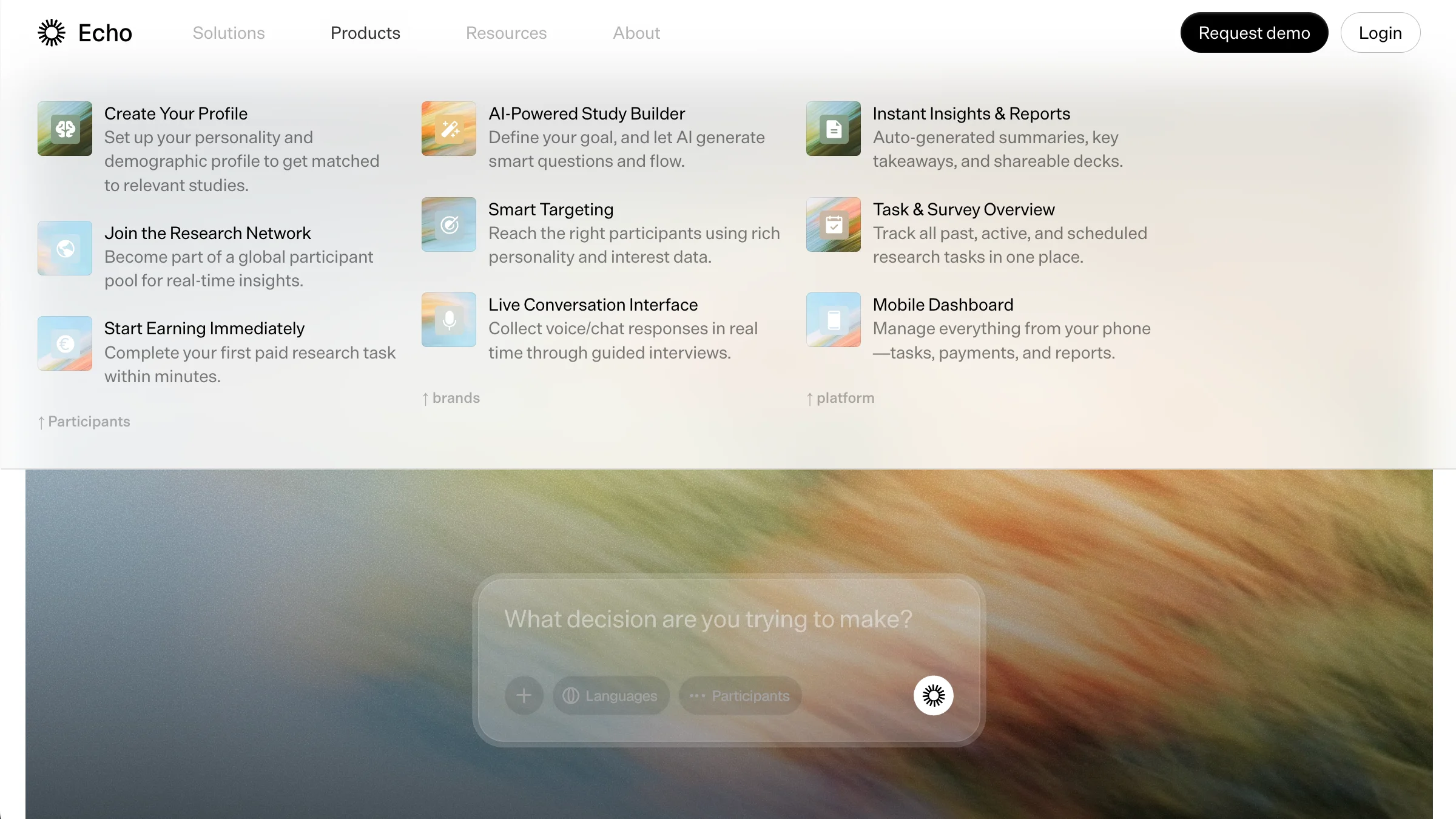Open the Participants selector pill

coord(740,695)
